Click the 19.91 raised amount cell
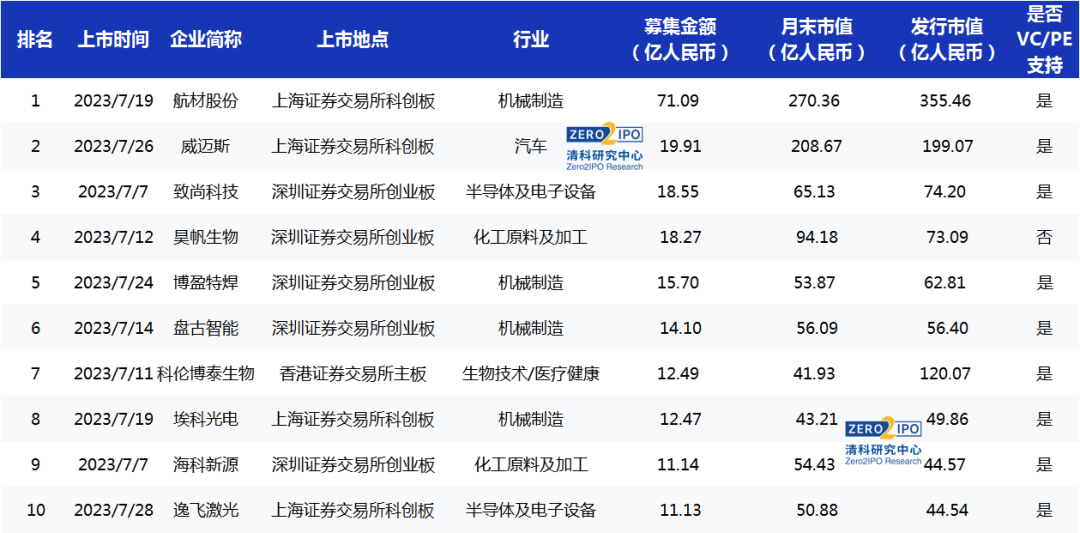Image resolution: width=1080 pixels, height=533 pixels. pyautogui.click(x=680, y=147)
